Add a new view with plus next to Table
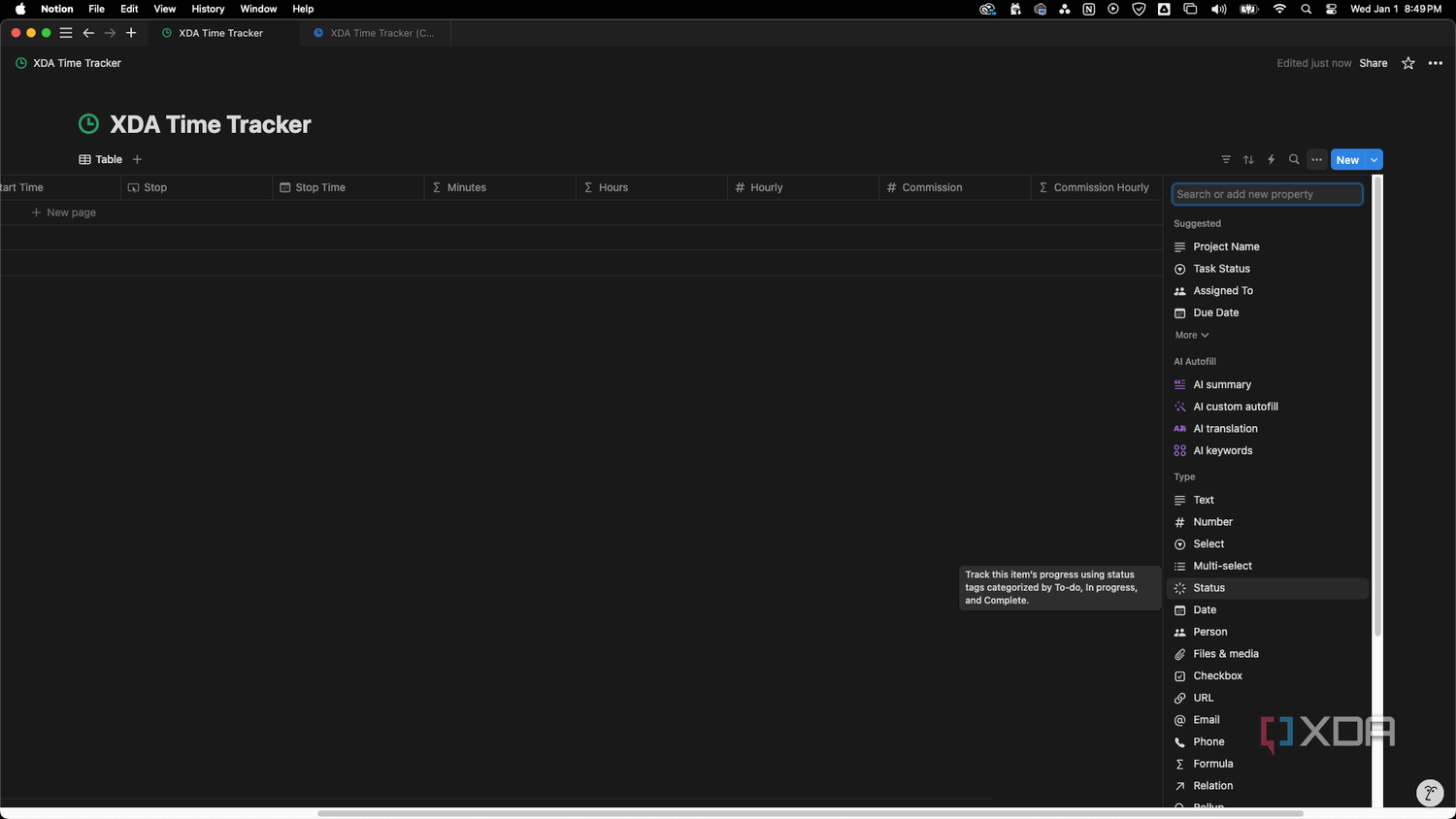 point(137,159)
